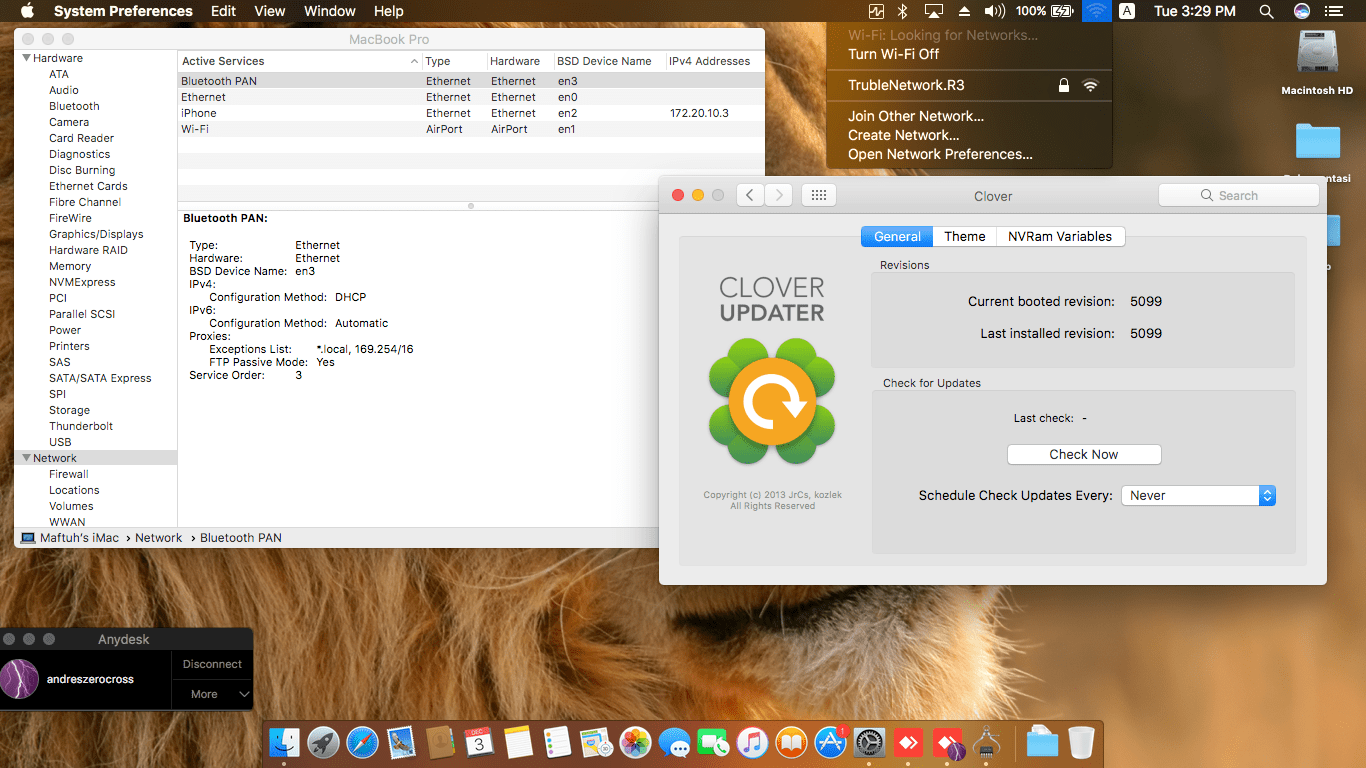Open the View menu
The width and height of the screenshot is (1366, 768).
(270, 11)
